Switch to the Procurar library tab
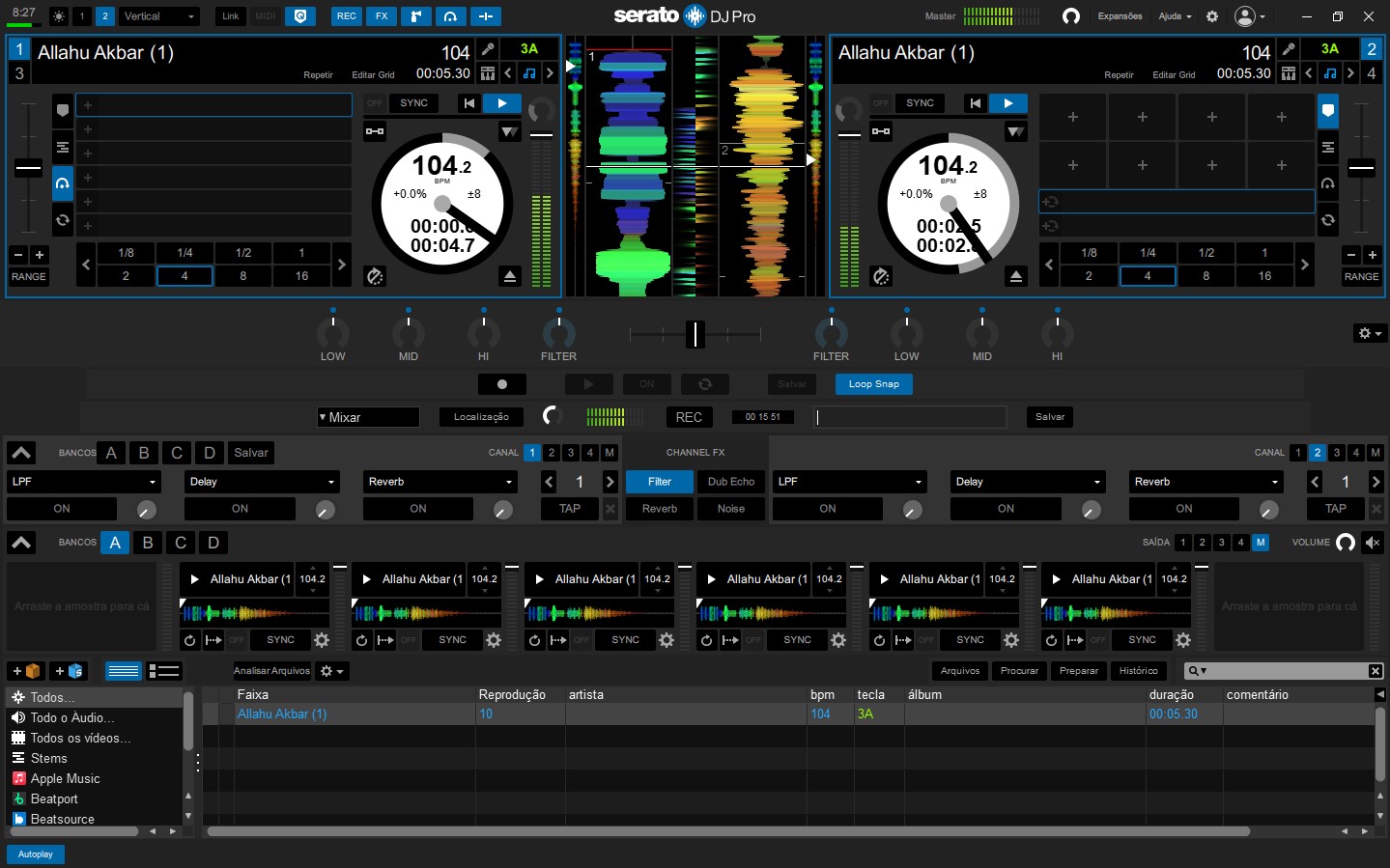Screen dimensions: 1390x868 [1019, 671]
